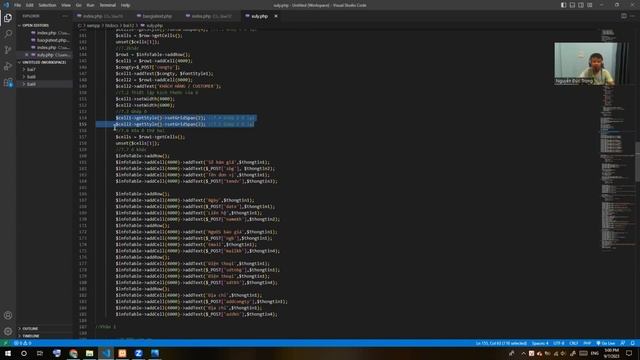Open Task View on the taskbar
This screenshot has height=360, width=640.
[40, 353]
